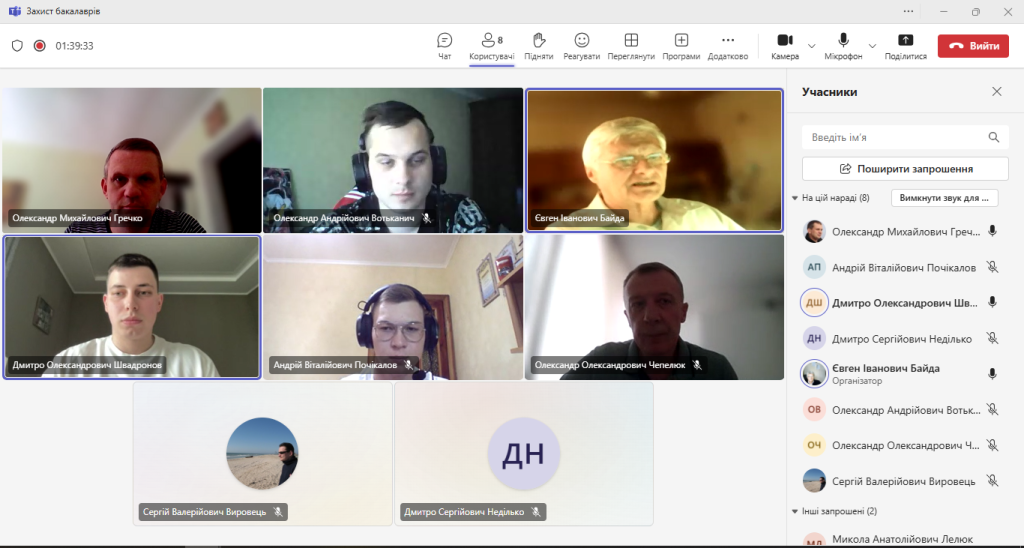Select Дмитро Олександрович Шв... in participants list

click(x=905, y=303)
